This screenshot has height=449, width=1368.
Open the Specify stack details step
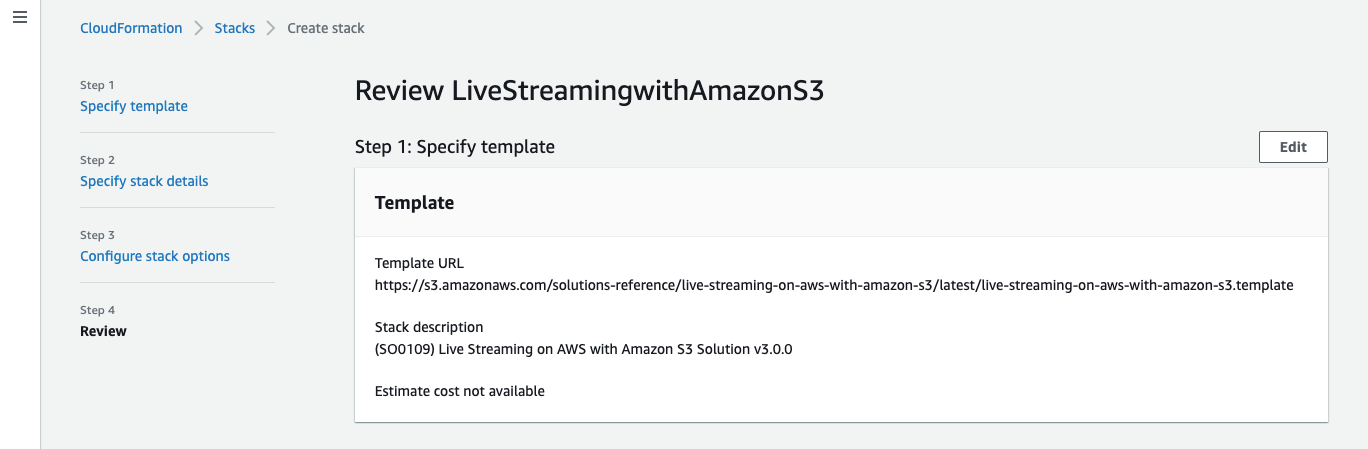pos(144,181)
